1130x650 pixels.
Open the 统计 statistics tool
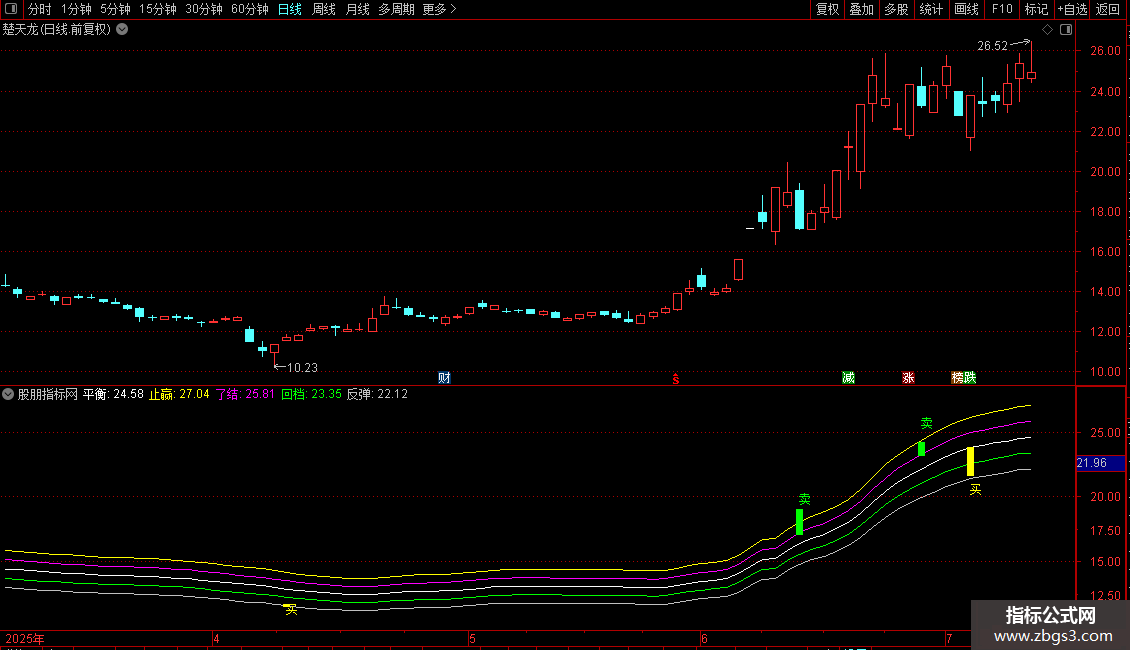pyautogui.click(x=931, y=9)
